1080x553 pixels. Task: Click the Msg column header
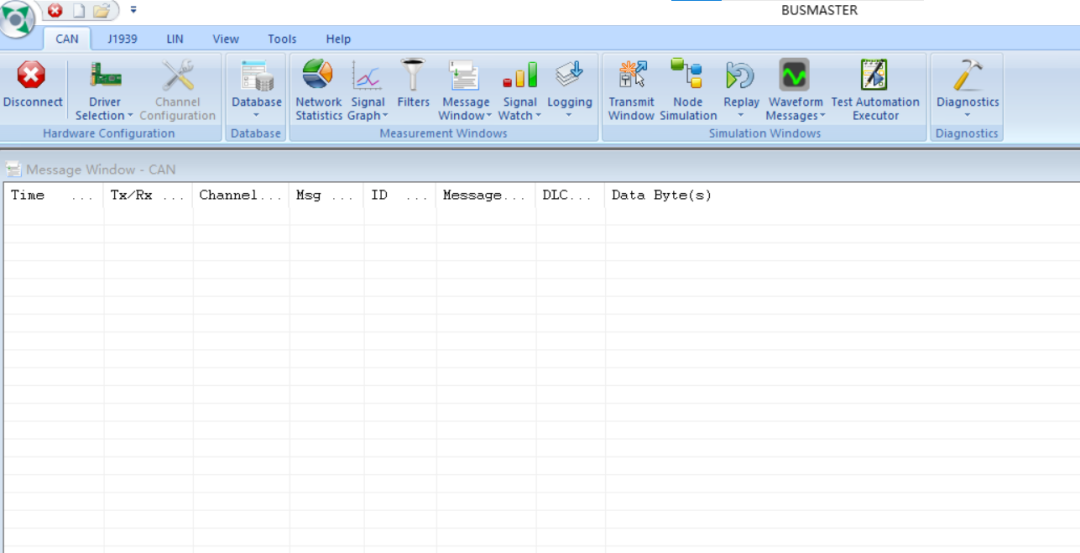coord(326,195)
